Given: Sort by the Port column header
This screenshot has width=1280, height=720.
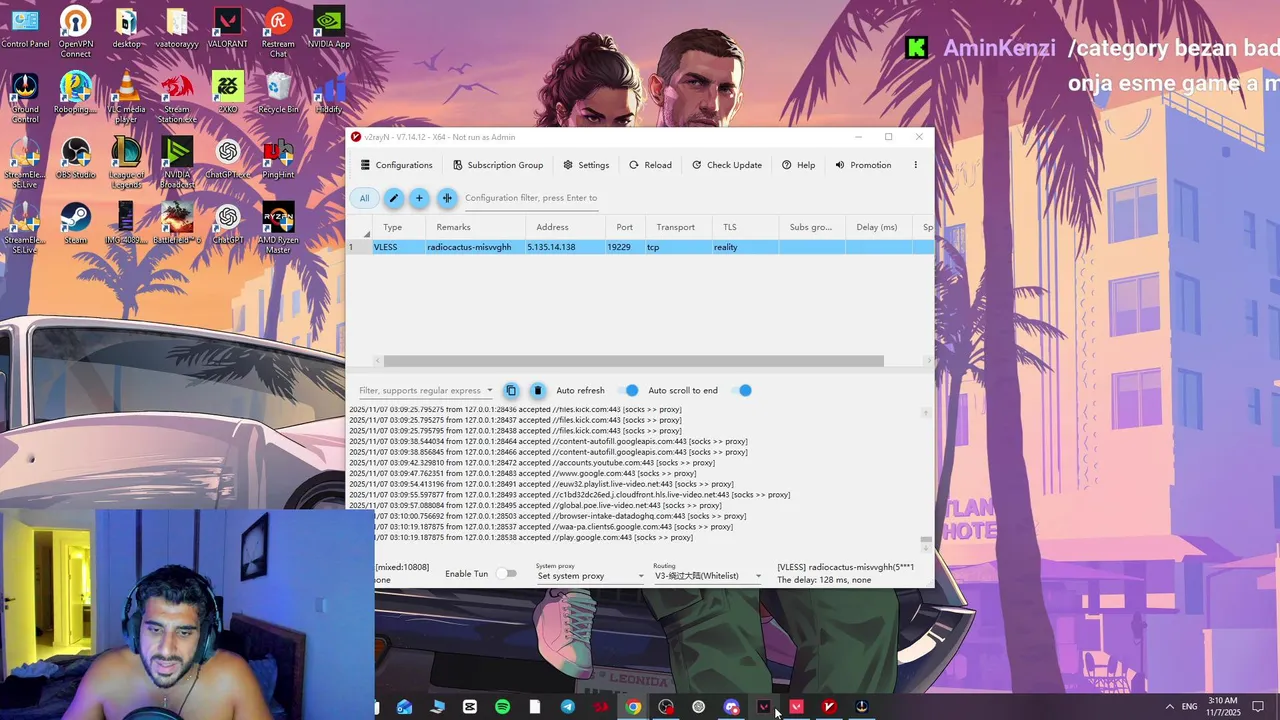Looking at the screenshot, I should [624, 227].
